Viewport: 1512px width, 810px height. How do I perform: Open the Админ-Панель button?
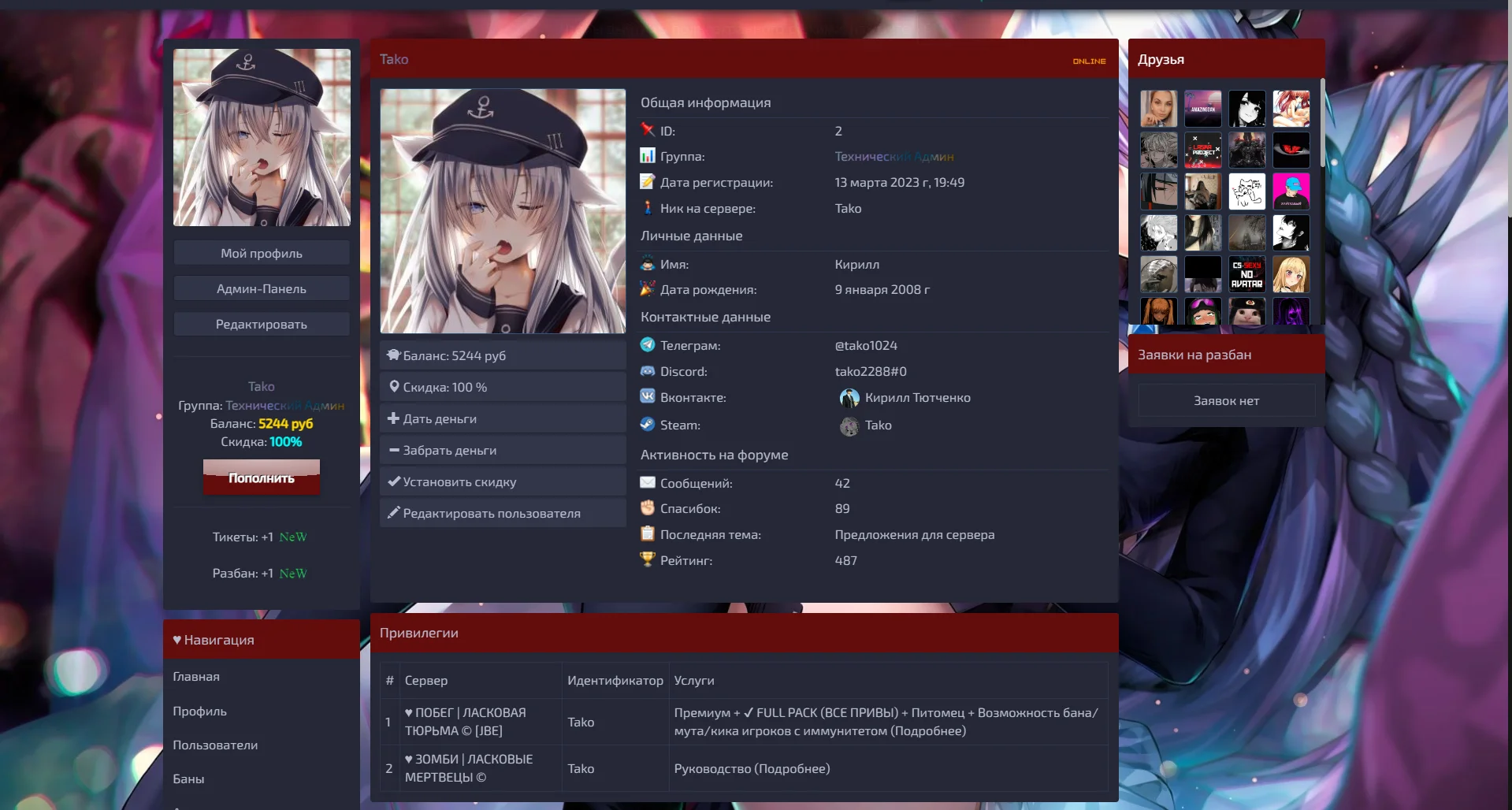click(262, 288)
